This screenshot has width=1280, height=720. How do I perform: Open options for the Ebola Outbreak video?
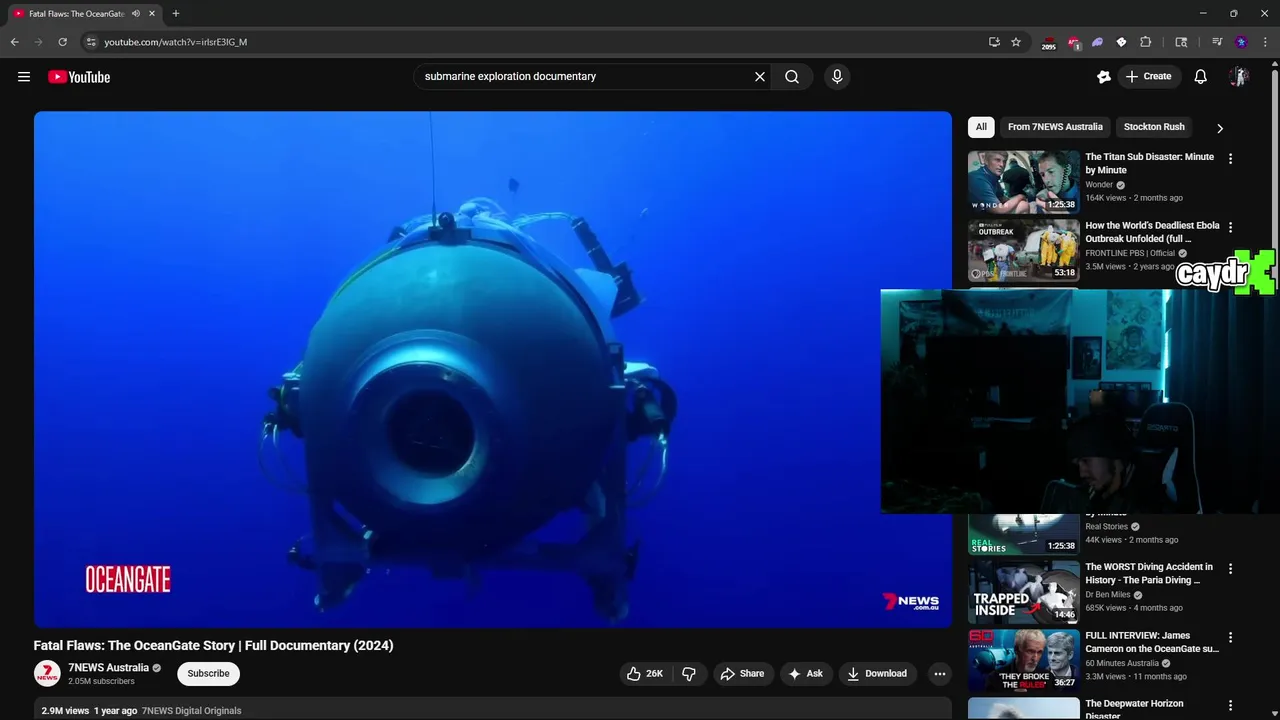(1231, 227)
